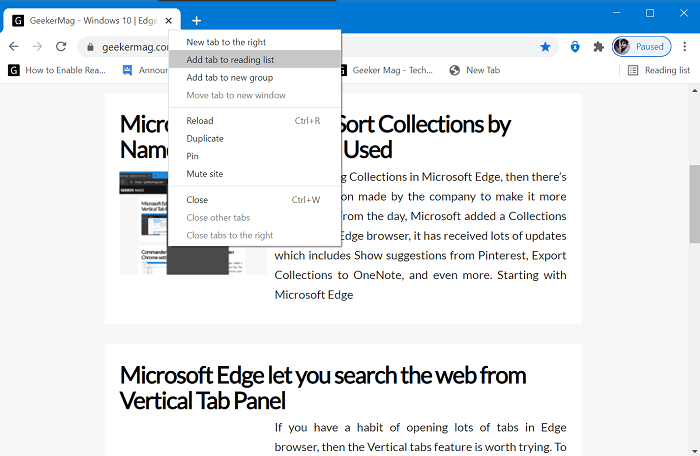Image resolution: width=700 pixels, height=456 pixels.
Task: Click the bookmark star icon
Action: [545, 46]
